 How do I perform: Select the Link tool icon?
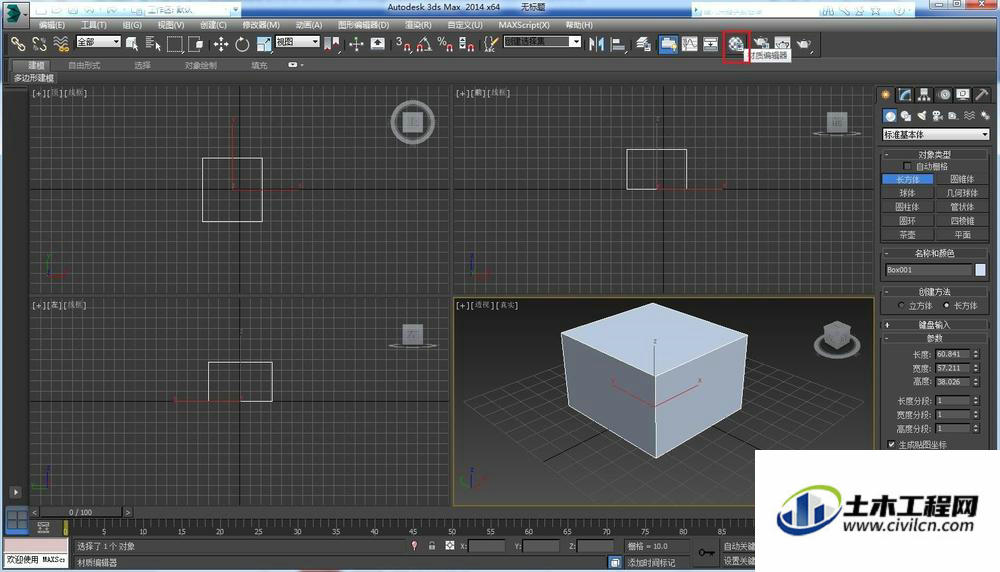click(x=18, y=44)
